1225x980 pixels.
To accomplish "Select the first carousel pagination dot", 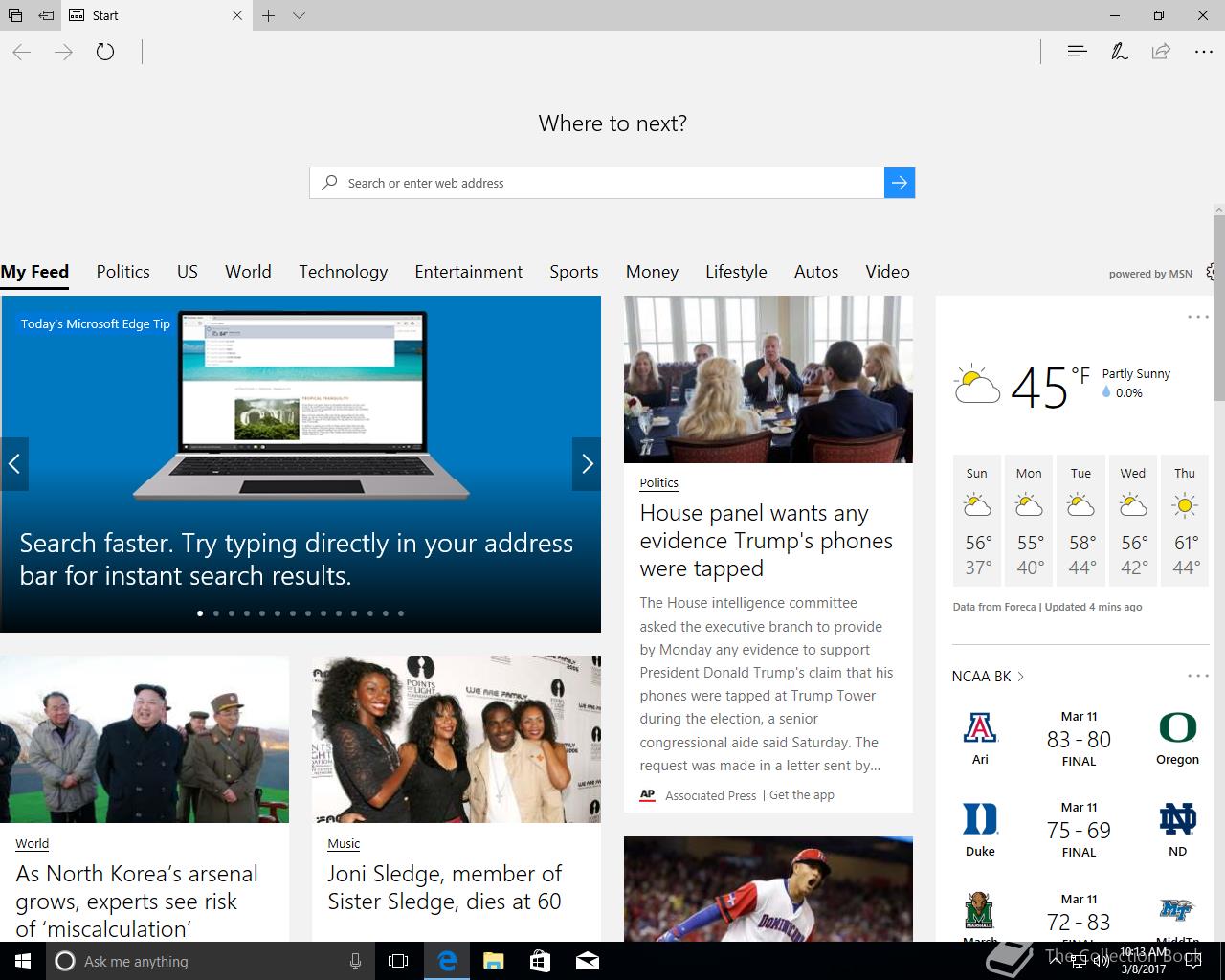I will (x=200, y=613).
